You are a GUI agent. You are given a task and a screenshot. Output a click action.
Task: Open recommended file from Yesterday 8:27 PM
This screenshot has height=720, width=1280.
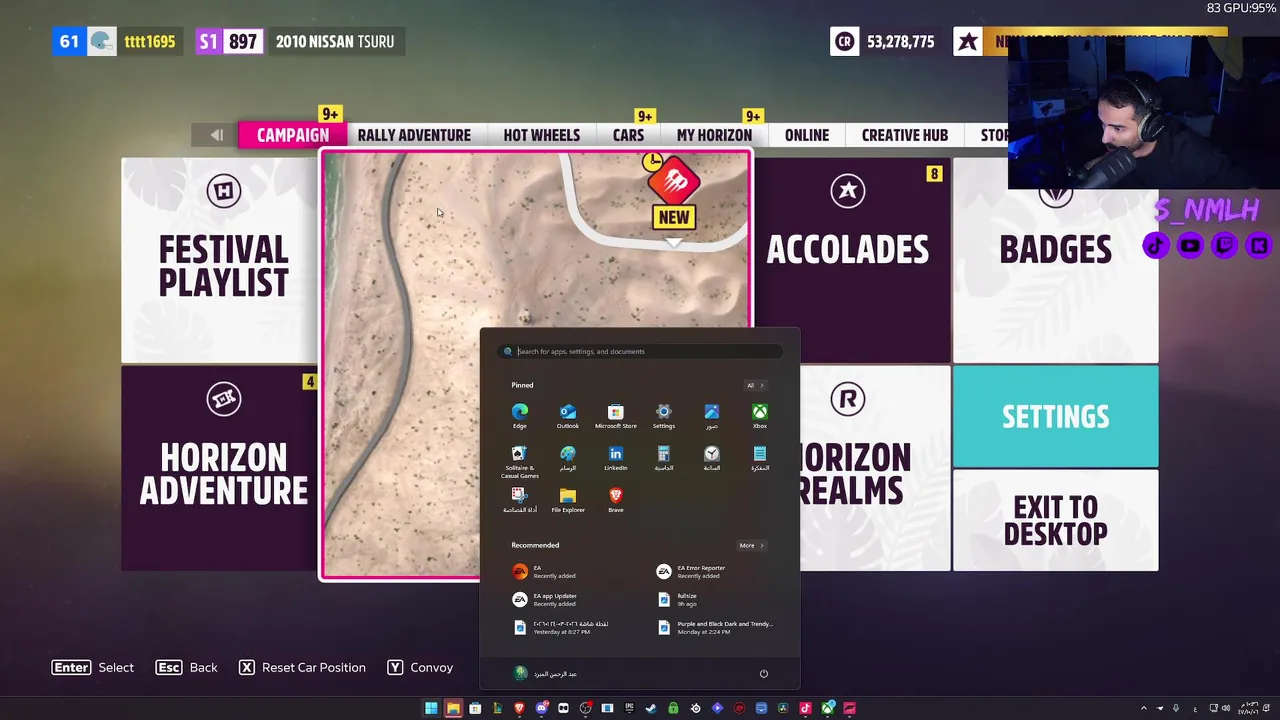click(560, 627)
